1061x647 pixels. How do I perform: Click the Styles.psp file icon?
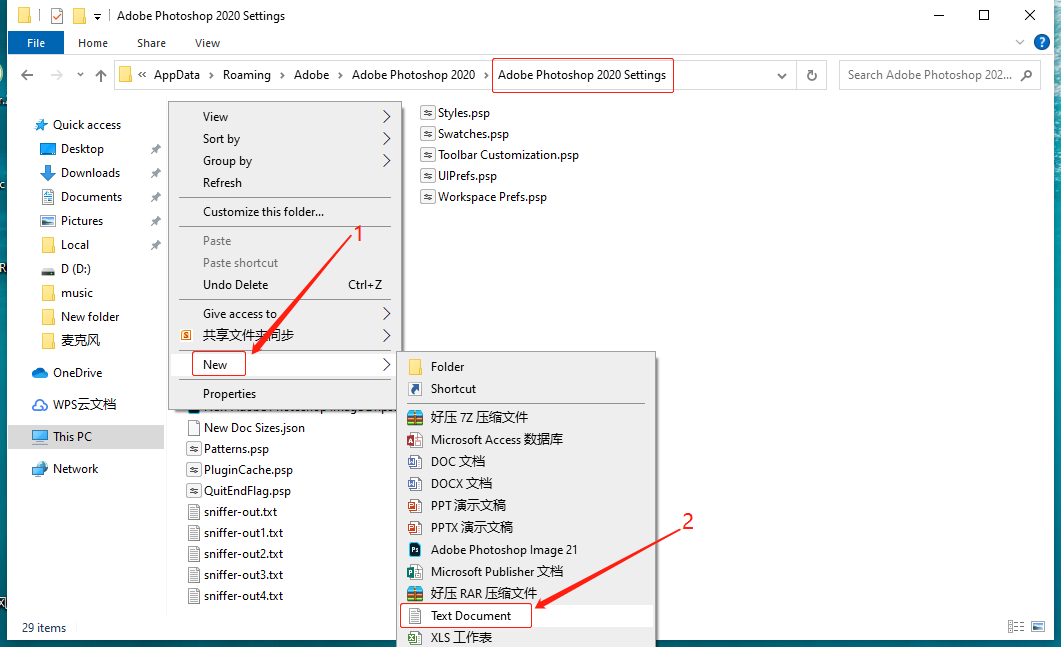coord(428,113)
